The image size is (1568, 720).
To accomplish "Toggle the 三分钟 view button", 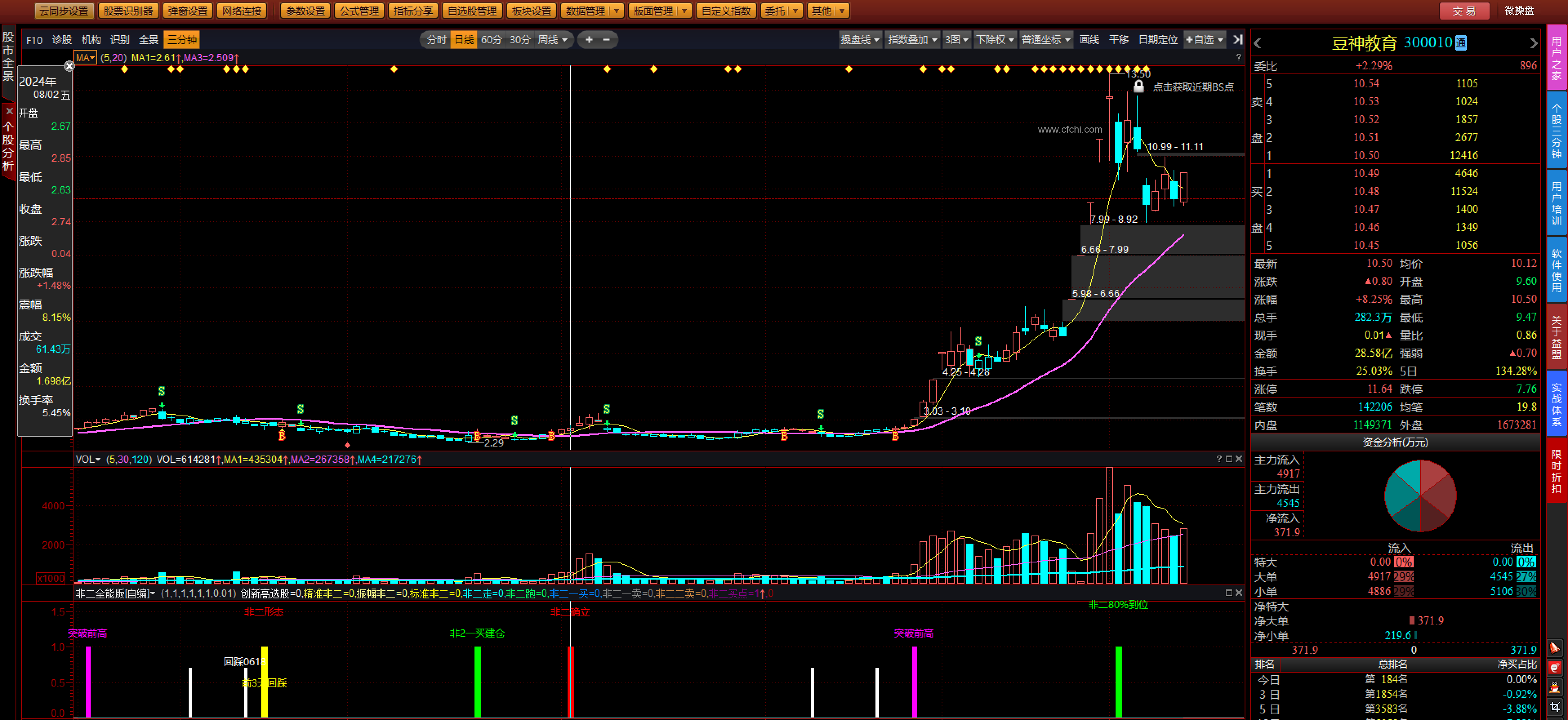I will pyautogui.click(x=182, y=40).
